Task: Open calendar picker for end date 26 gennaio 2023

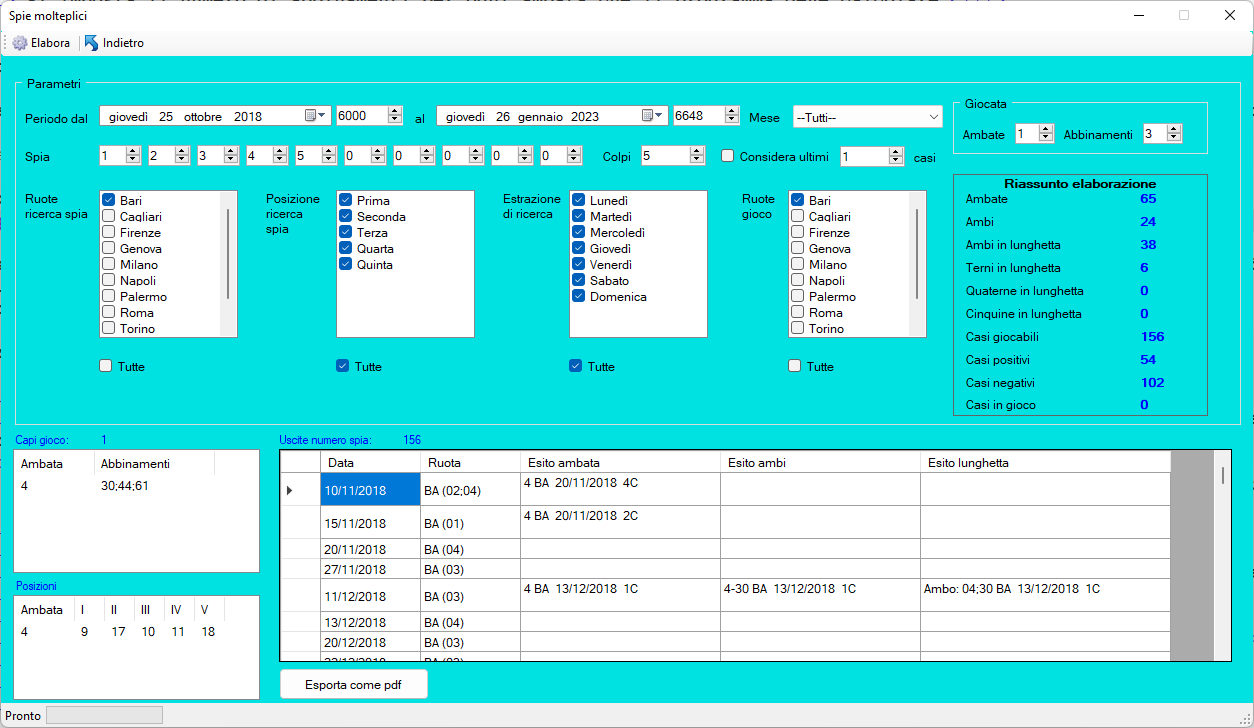Action: coord(653,116)
